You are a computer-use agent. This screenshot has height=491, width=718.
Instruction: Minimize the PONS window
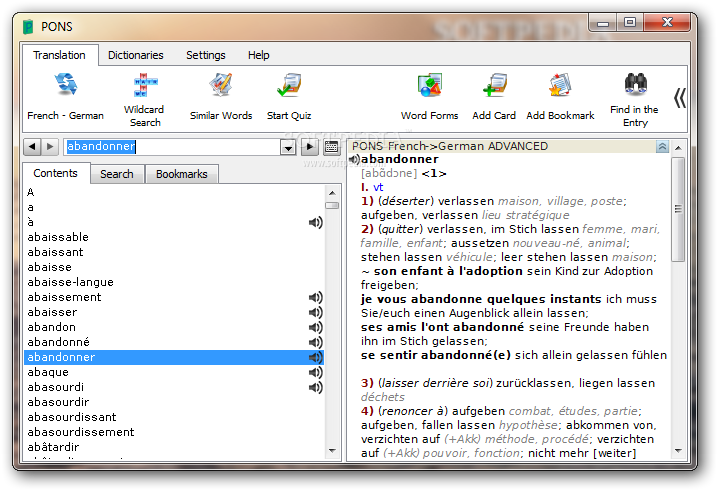point(603,22)
